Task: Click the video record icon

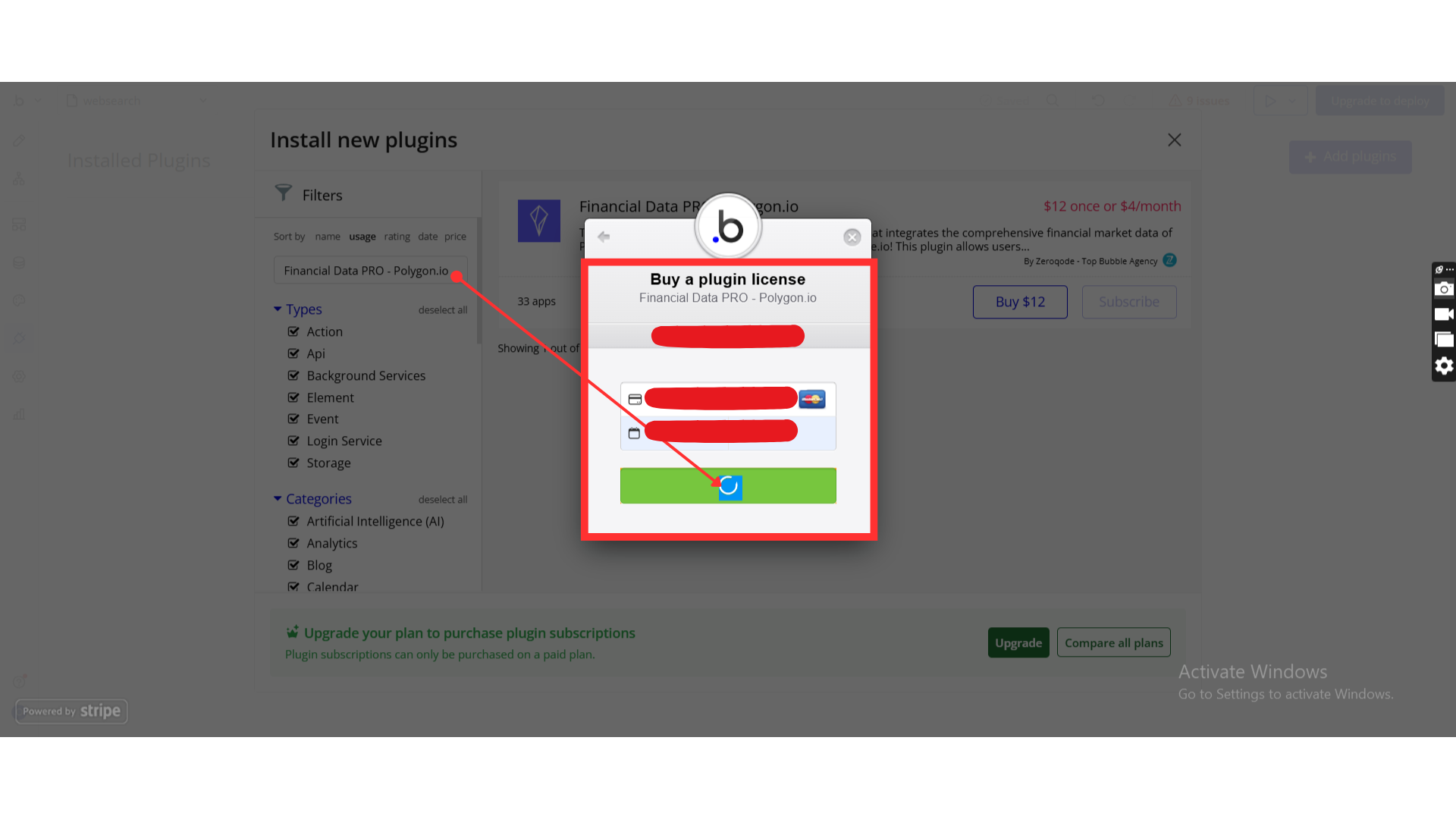Action: point(1443,314)
